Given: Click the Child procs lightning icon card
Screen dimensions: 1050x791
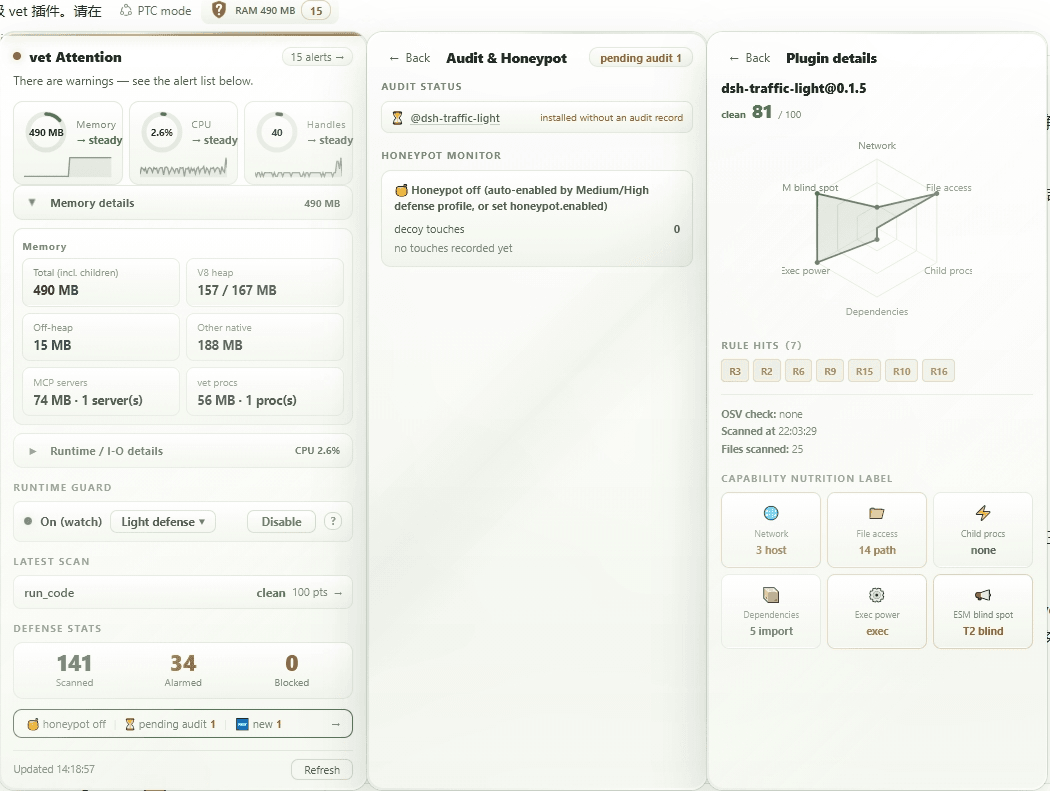Looking at the screenshot, I should tap(982, 530).
